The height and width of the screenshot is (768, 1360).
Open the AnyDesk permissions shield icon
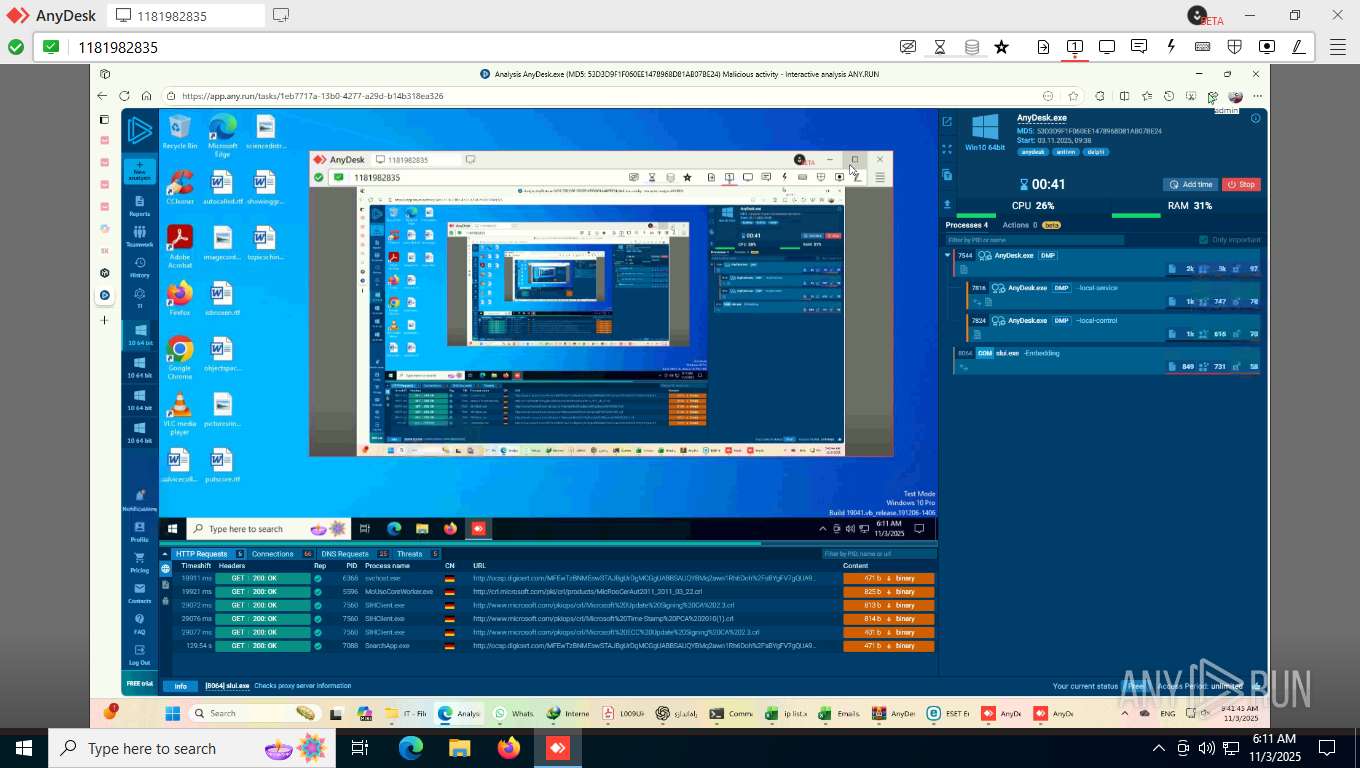point(1235,47)
